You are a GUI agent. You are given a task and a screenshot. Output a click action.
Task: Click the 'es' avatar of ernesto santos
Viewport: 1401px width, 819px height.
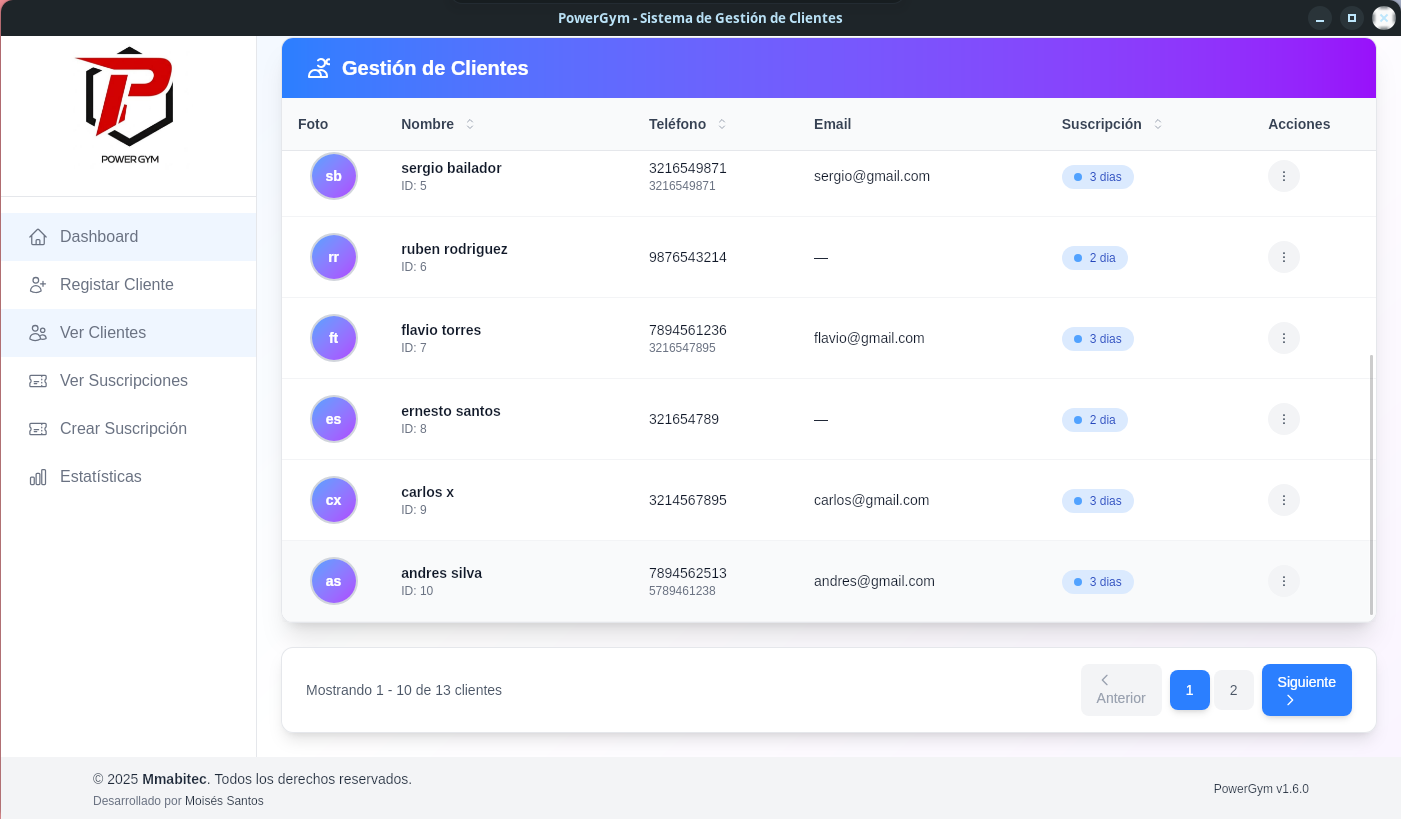(x=334, y=419)
